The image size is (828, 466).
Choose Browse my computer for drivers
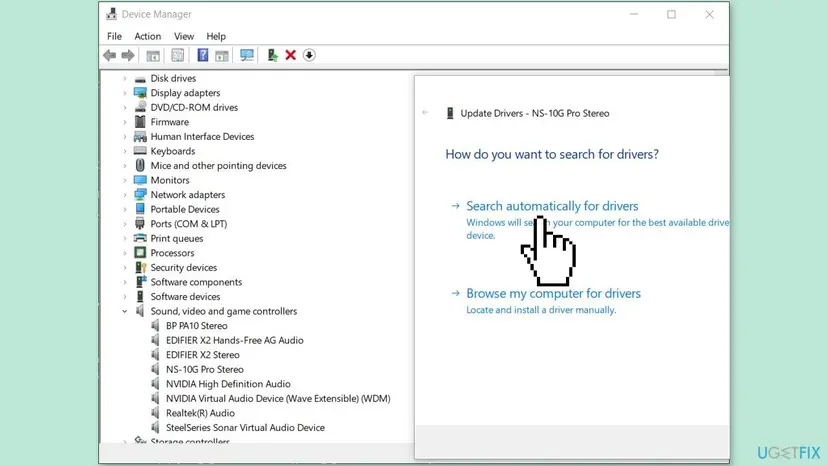553,293
